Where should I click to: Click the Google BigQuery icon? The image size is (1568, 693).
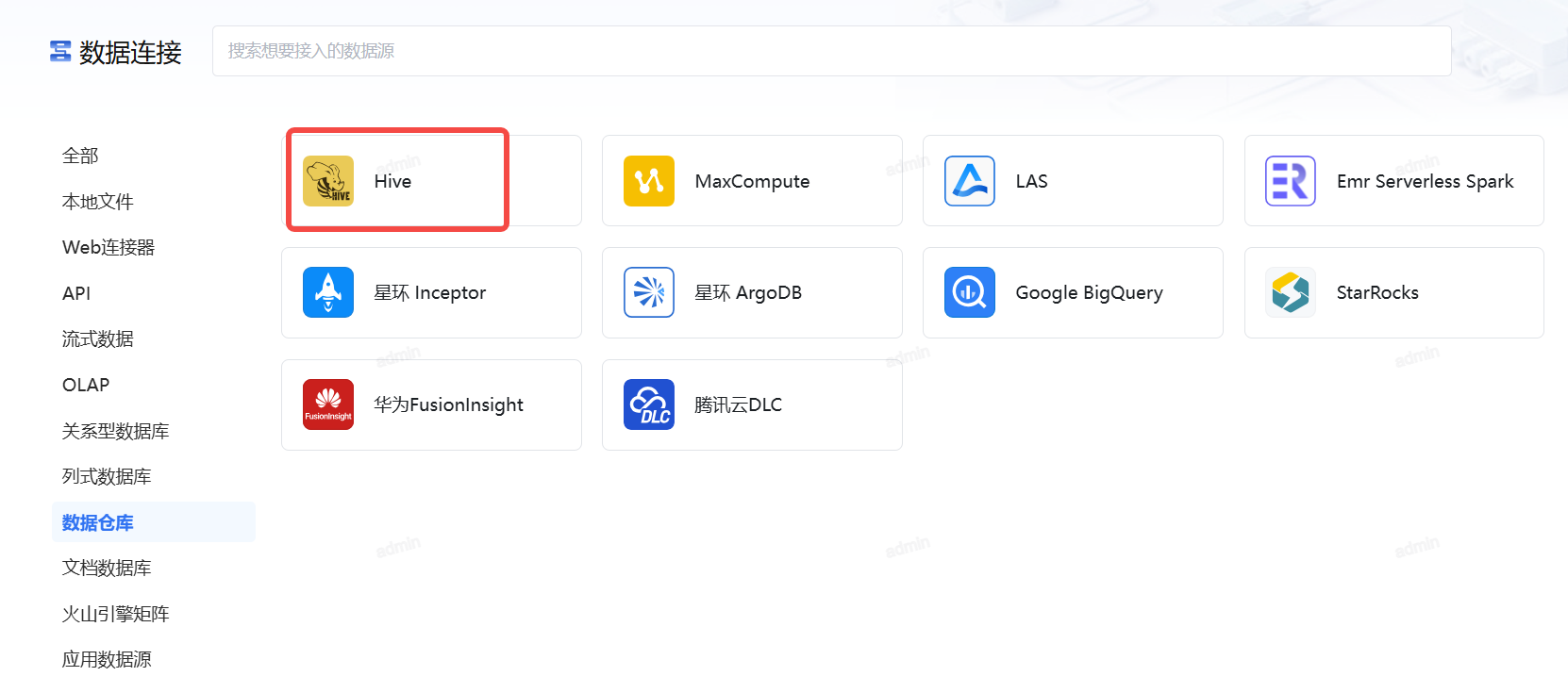(970, 292)
